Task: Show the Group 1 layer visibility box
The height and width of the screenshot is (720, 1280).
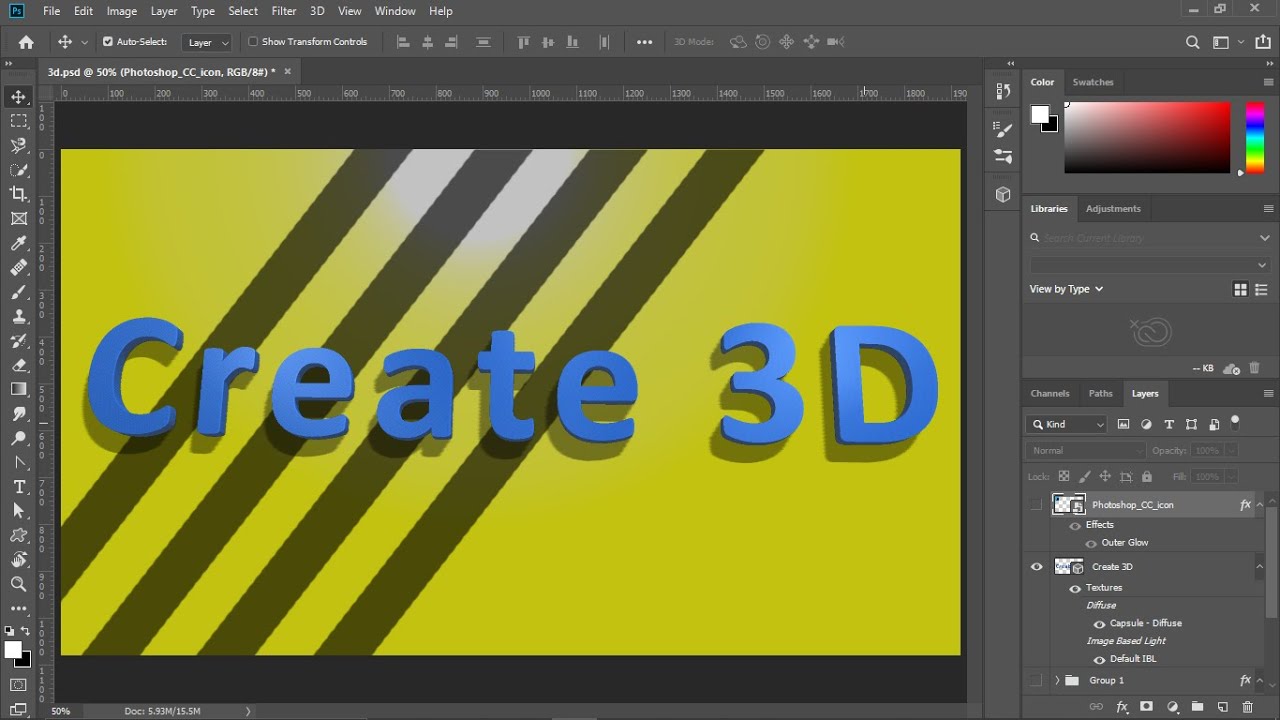Action: (1036, 680)
